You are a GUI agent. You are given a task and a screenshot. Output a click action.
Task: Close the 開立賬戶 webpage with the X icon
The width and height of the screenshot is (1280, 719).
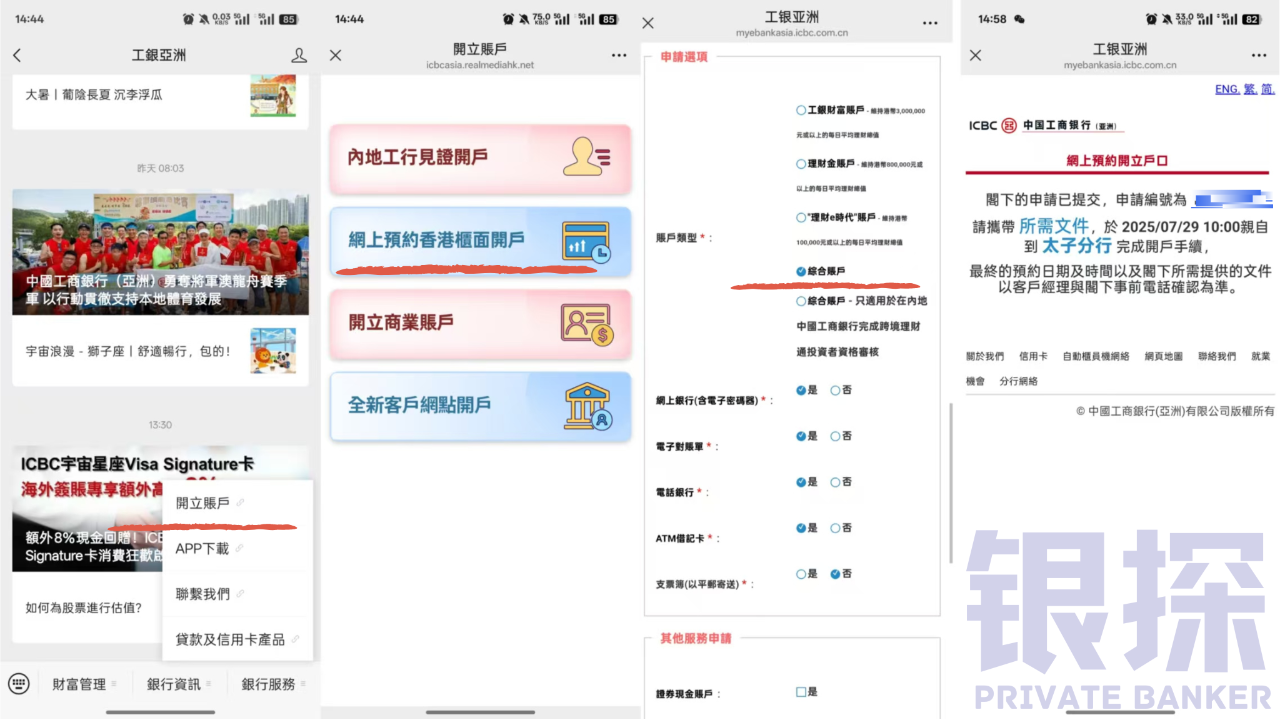[x=335, y=56]
